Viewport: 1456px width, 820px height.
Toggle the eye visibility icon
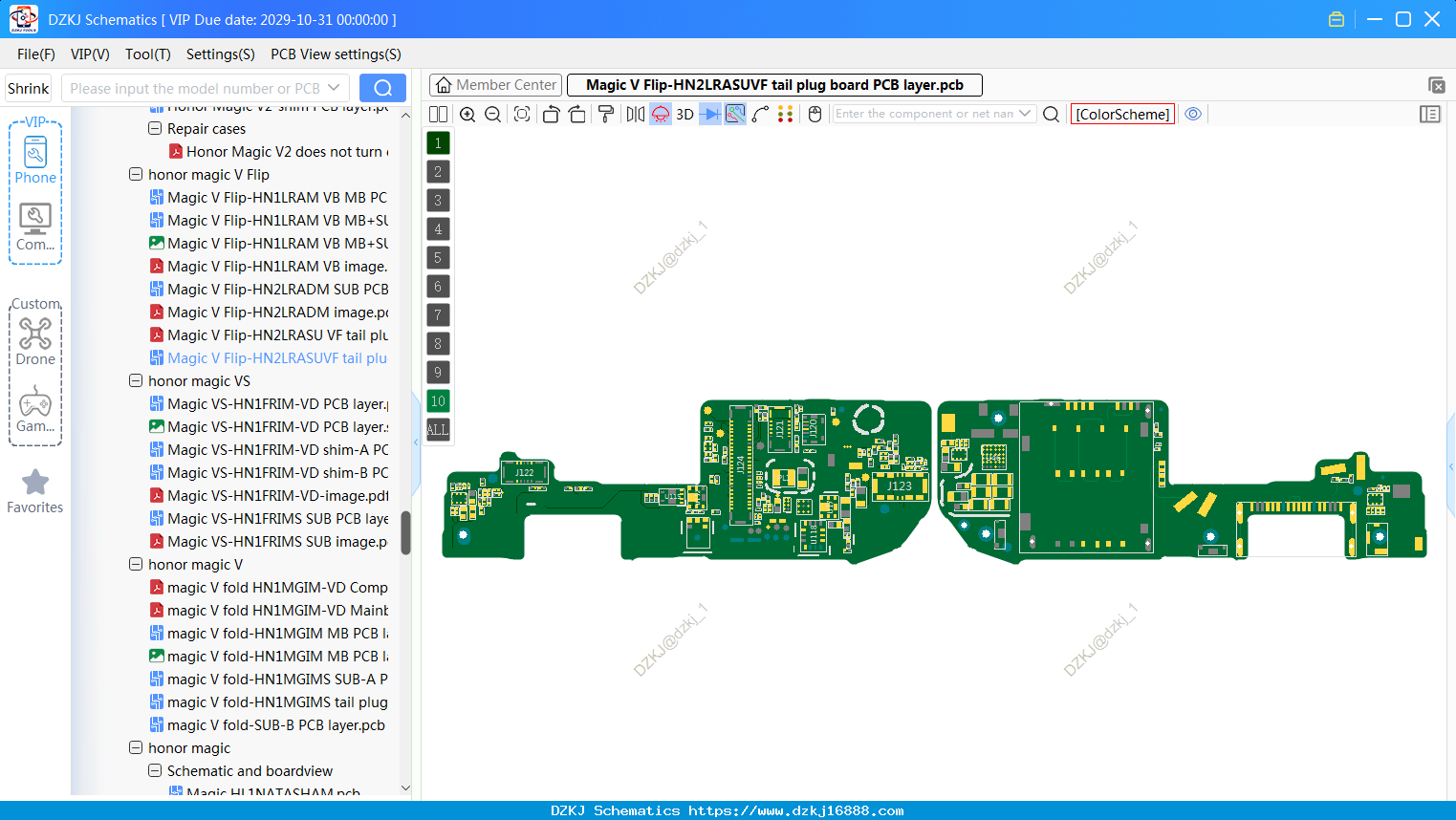click(x=1193, y=114)
